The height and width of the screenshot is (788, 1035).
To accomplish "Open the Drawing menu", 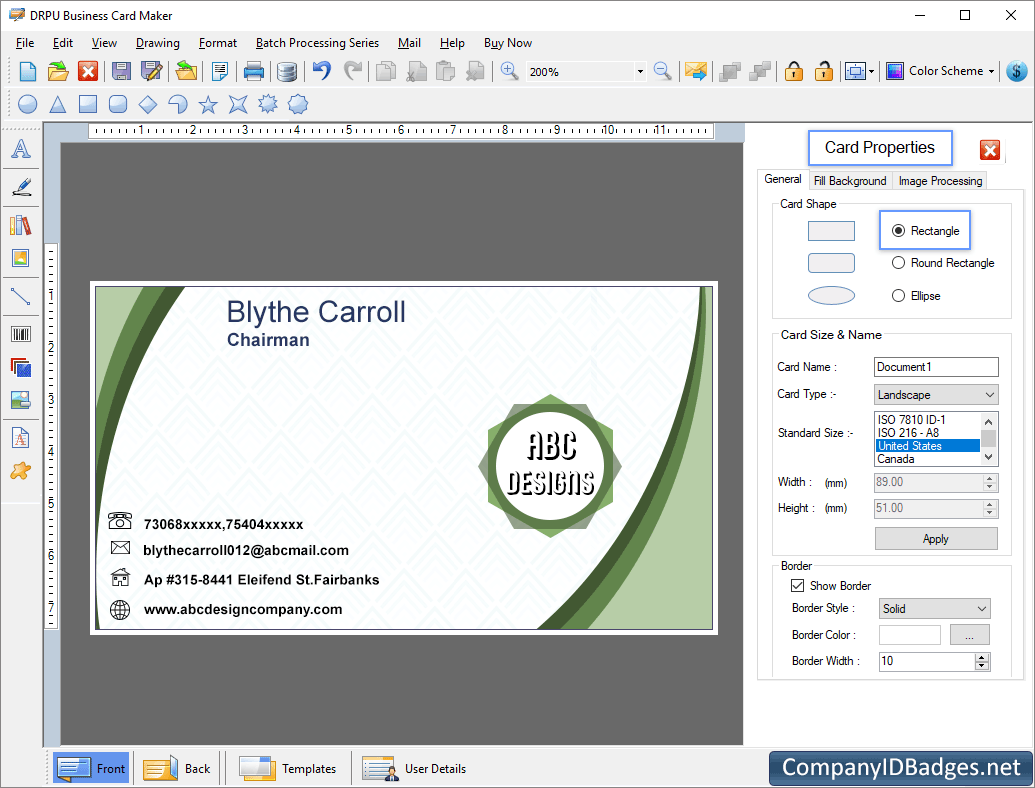I will coord(157,43).
